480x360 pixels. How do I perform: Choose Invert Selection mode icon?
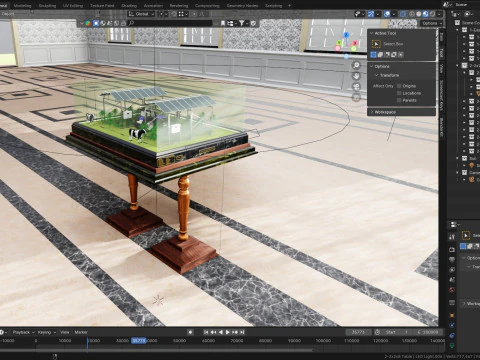pyautogui.click(x=394, y=55)
